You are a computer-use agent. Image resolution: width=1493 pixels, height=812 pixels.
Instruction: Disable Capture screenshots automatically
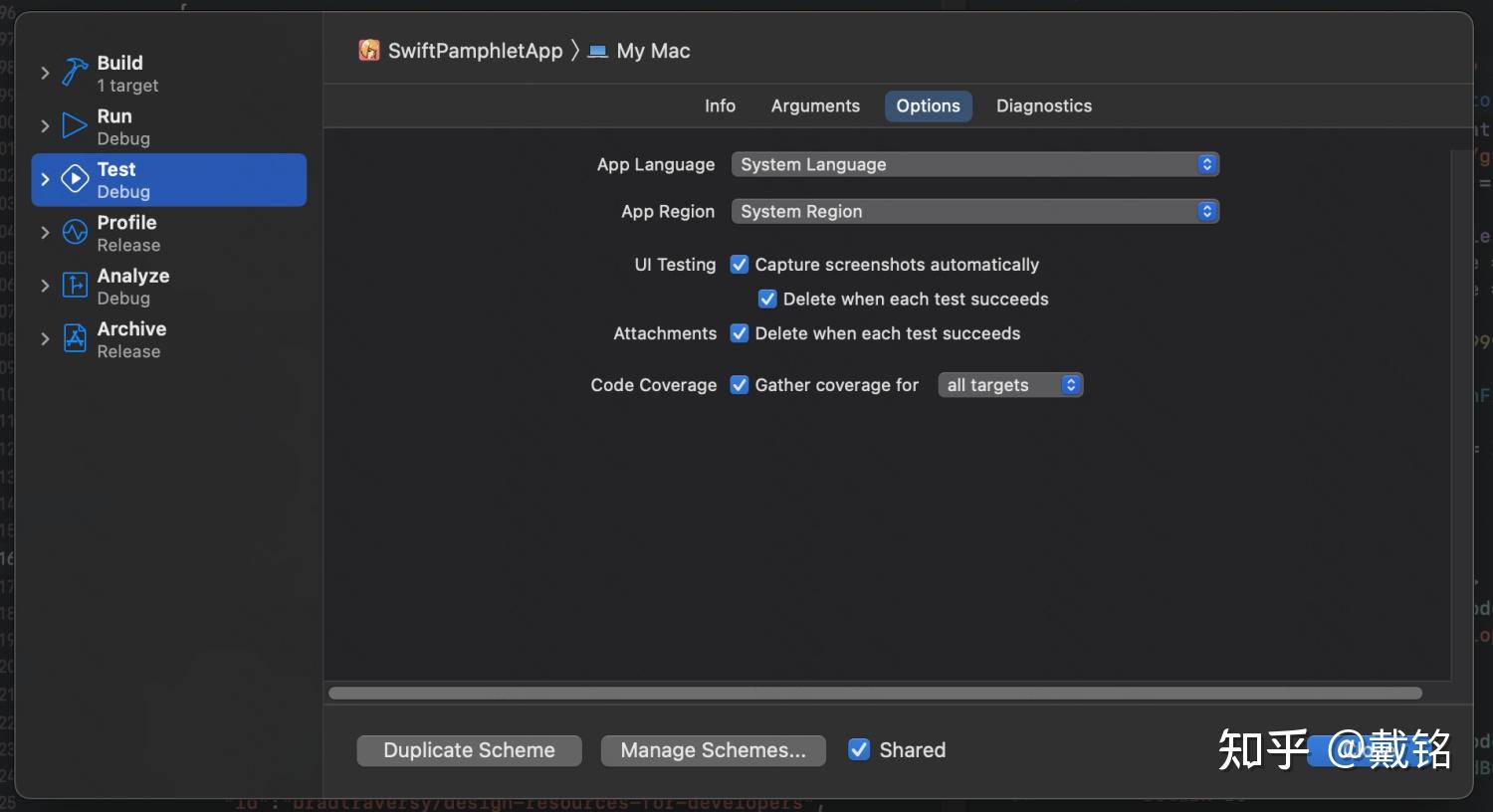pyautogui.click(x=740, y=265)
